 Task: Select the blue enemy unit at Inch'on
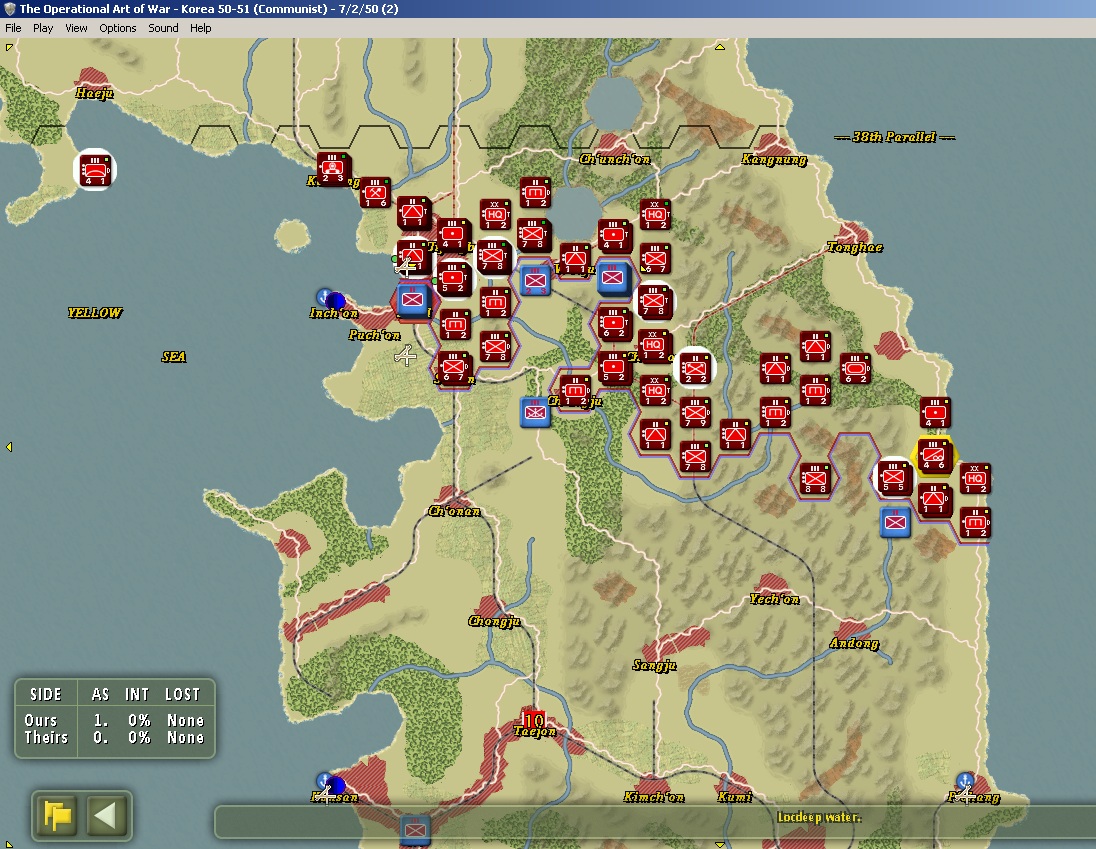(x=413, y=300)
